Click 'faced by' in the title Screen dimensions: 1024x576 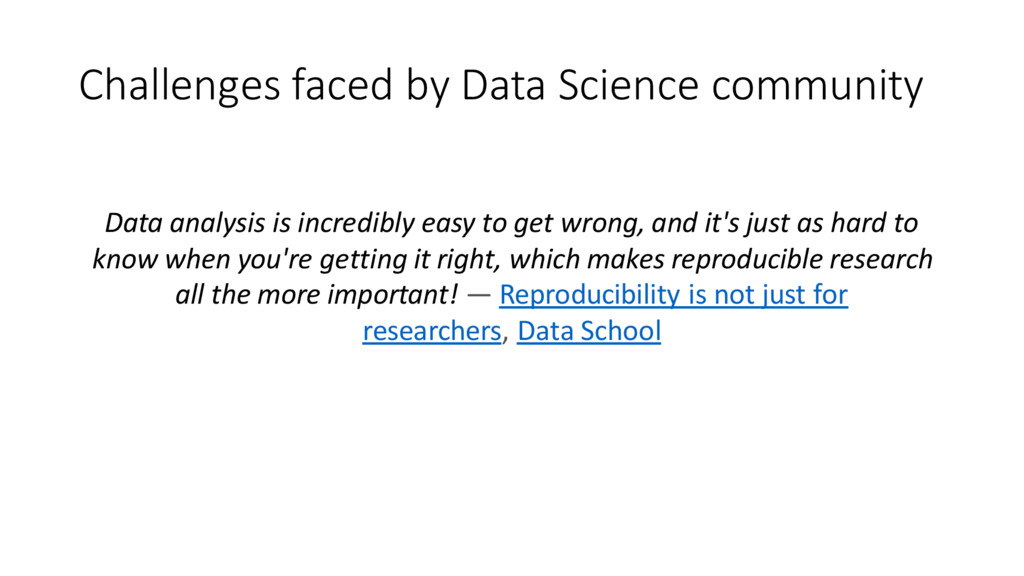370,86
